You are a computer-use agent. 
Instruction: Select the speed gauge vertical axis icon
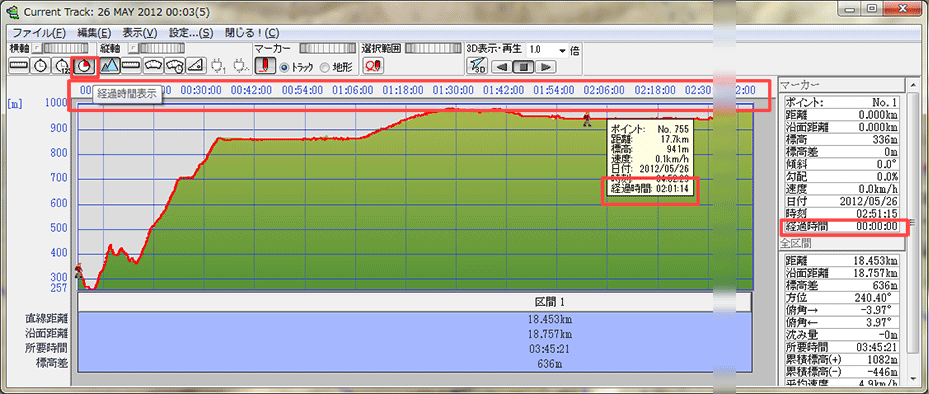pos(153,66)
